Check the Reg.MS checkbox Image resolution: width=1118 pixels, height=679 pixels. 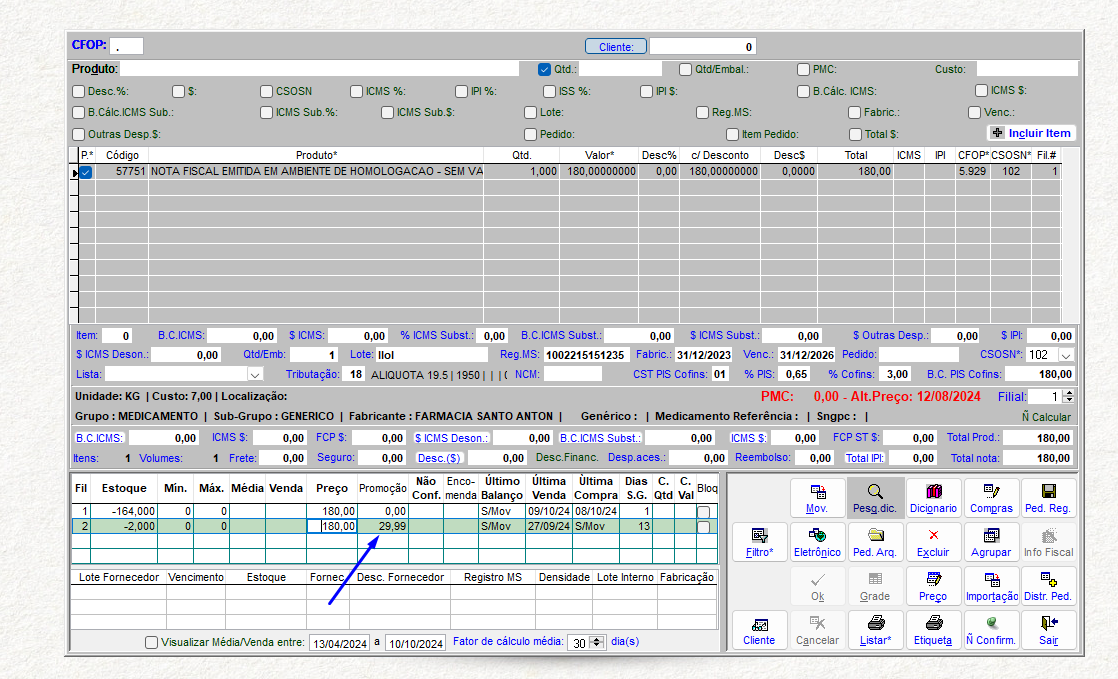click(x=702, y=112)
